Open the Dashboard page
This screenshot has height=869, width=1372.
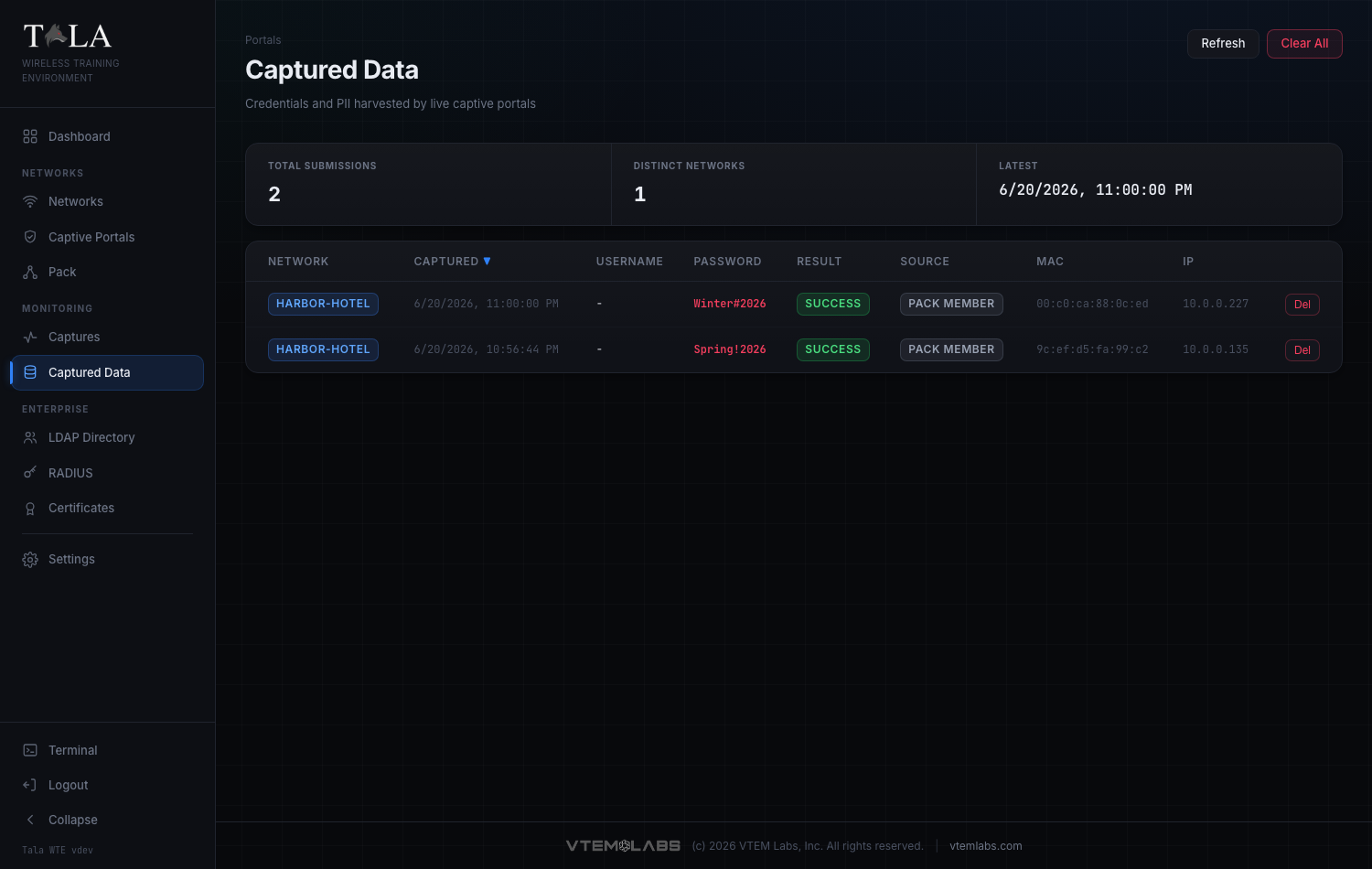click(107, 136)
